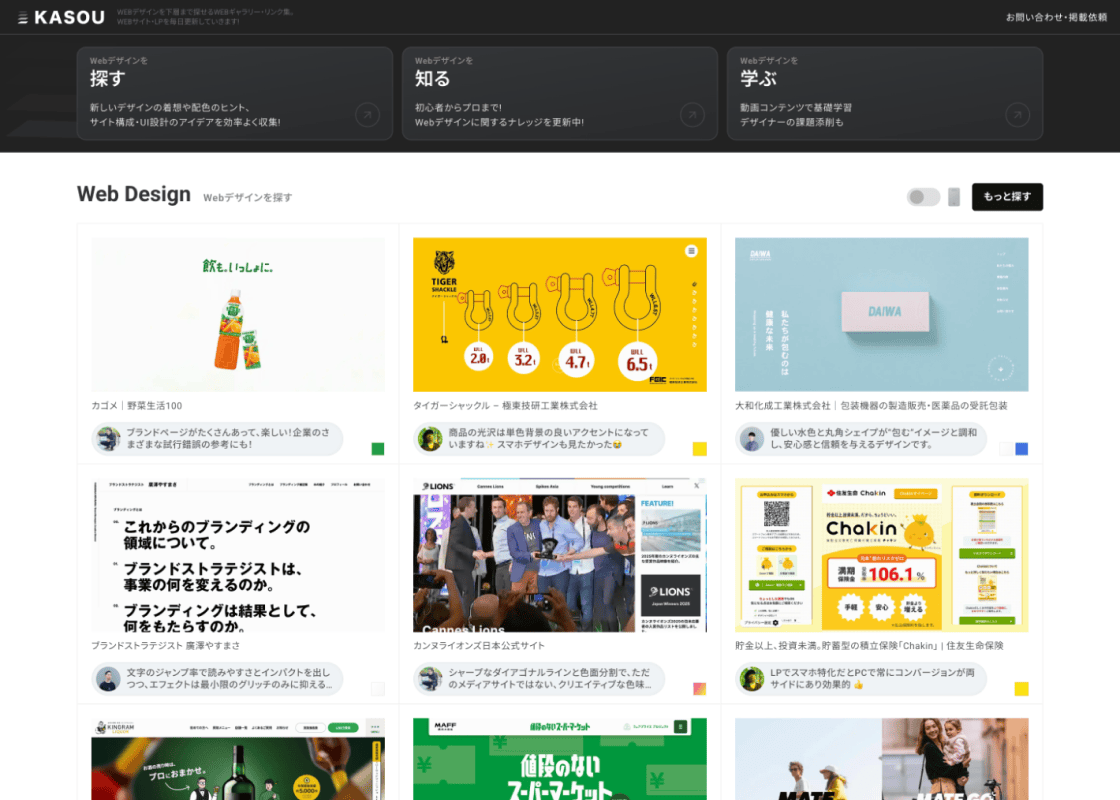1120x800 pixels.
Task: Click the reviewer avatar under the Chakin card
Action: click(x=752, y=679)
